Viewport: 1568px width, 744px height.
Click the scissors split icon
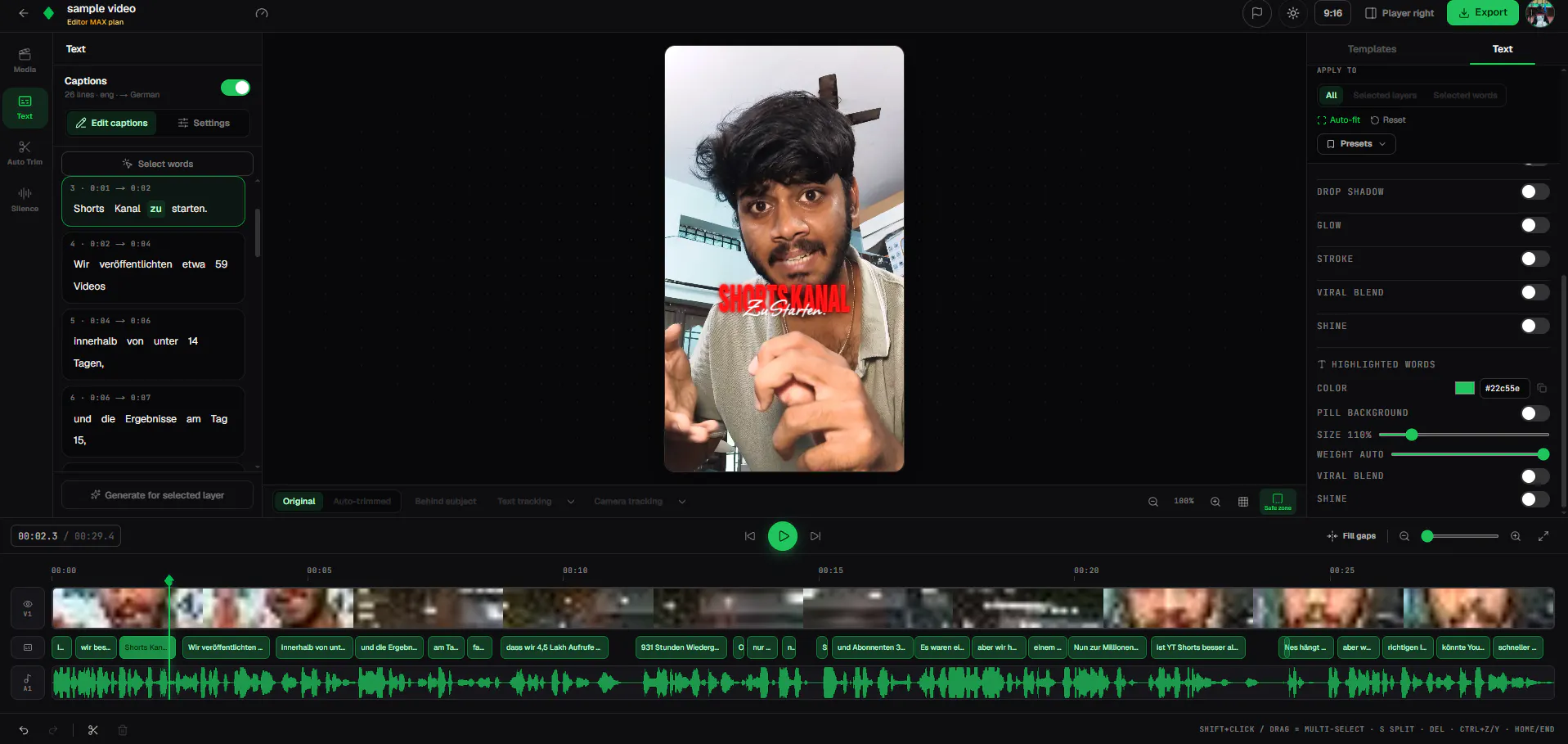click(x=92, y=730)
